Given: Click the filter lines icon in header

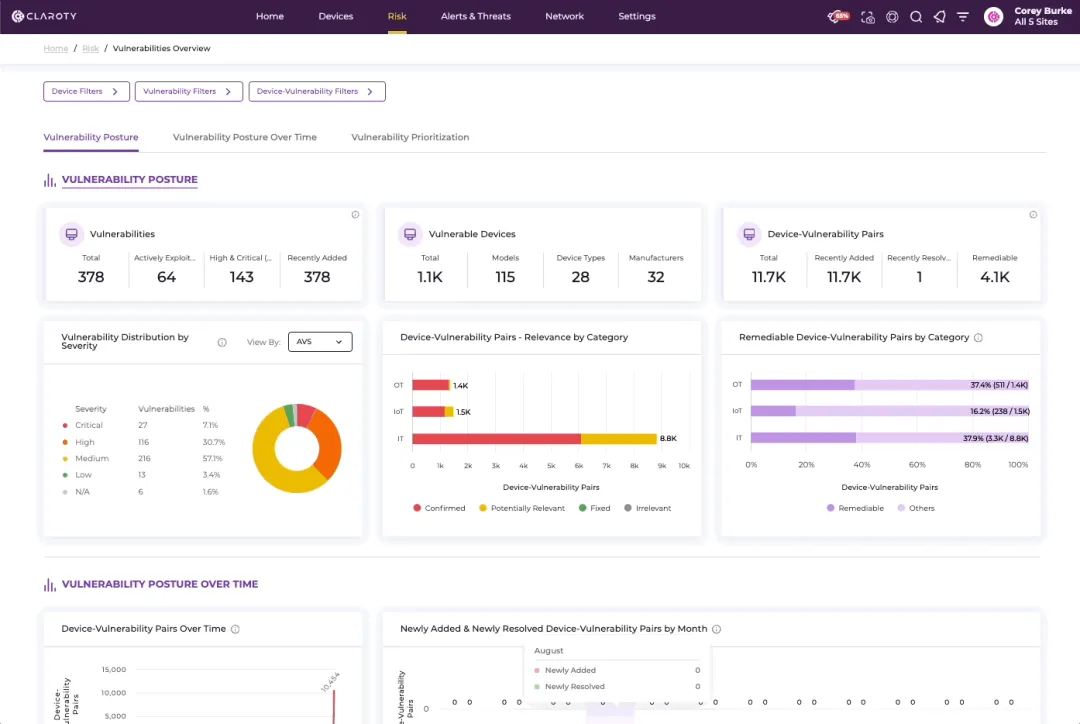Looking at the screenshot, I should (x=963, y=17).
